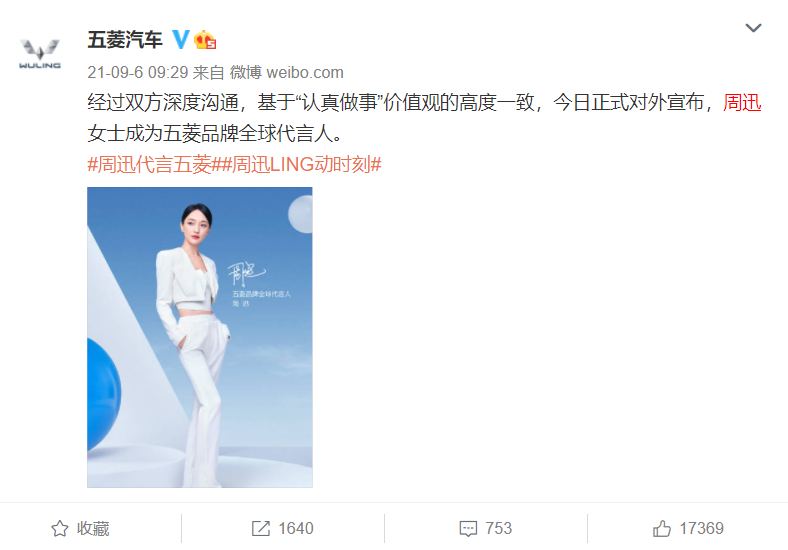This screenshot has height=550, width=788.
Task: Click the post timestamp 21-09-6 09:29
Action: click(138, 72)
